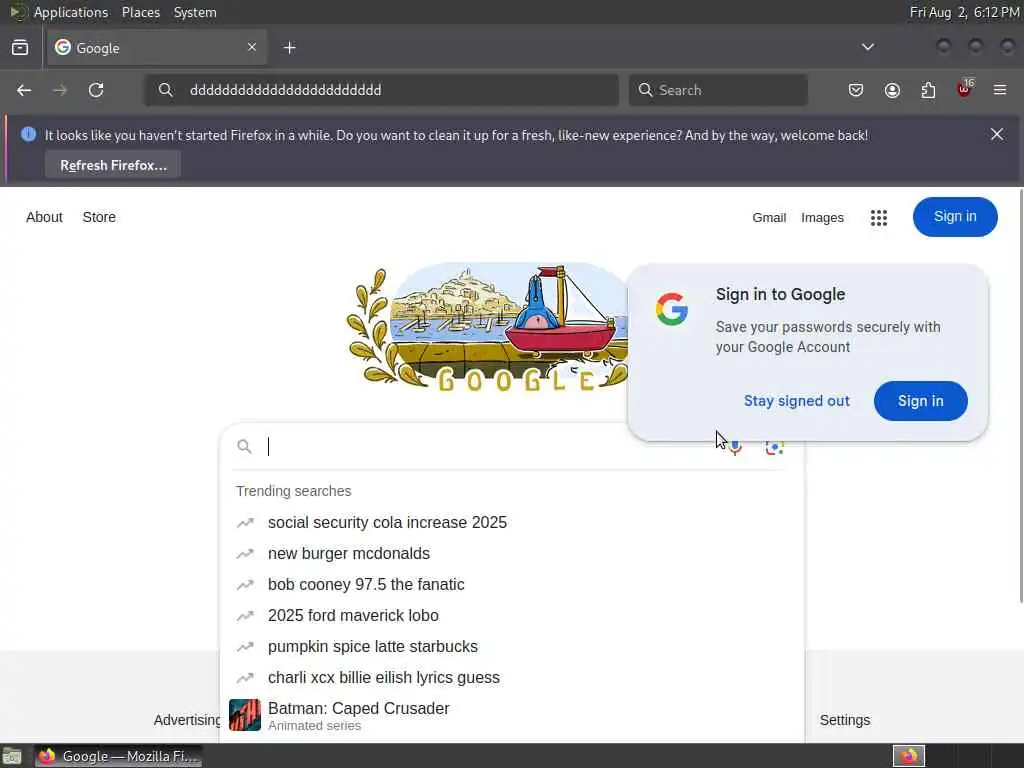The image size is (1024, 768).
Task: Open the Store link on Google
Action: pyautogui.click(x=99, y=217)
